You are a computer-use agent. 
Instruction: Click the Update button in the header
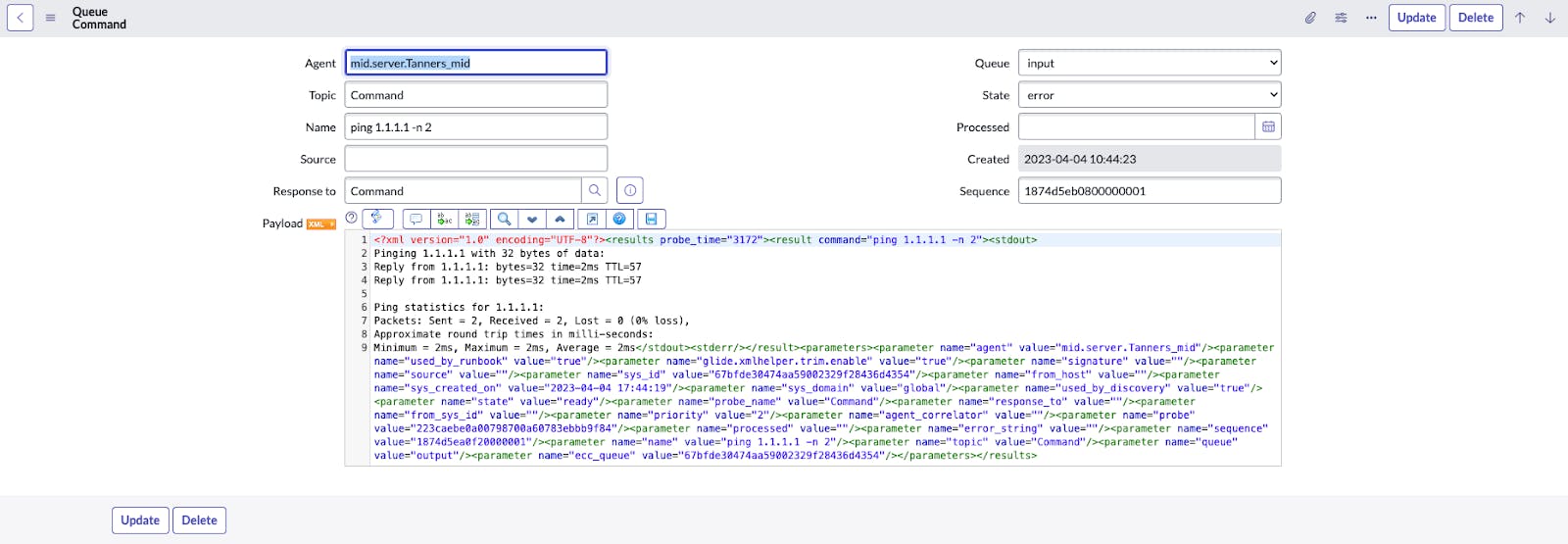1416,18
